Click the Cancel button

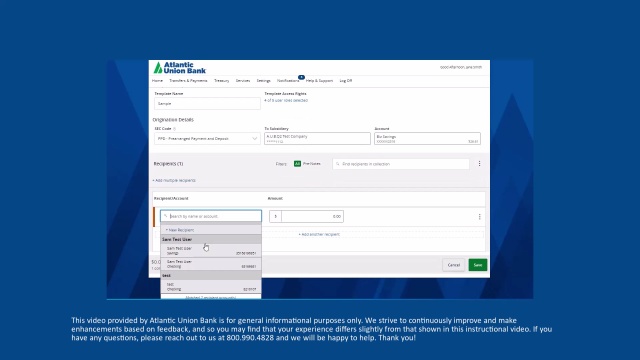coord(453,265)
